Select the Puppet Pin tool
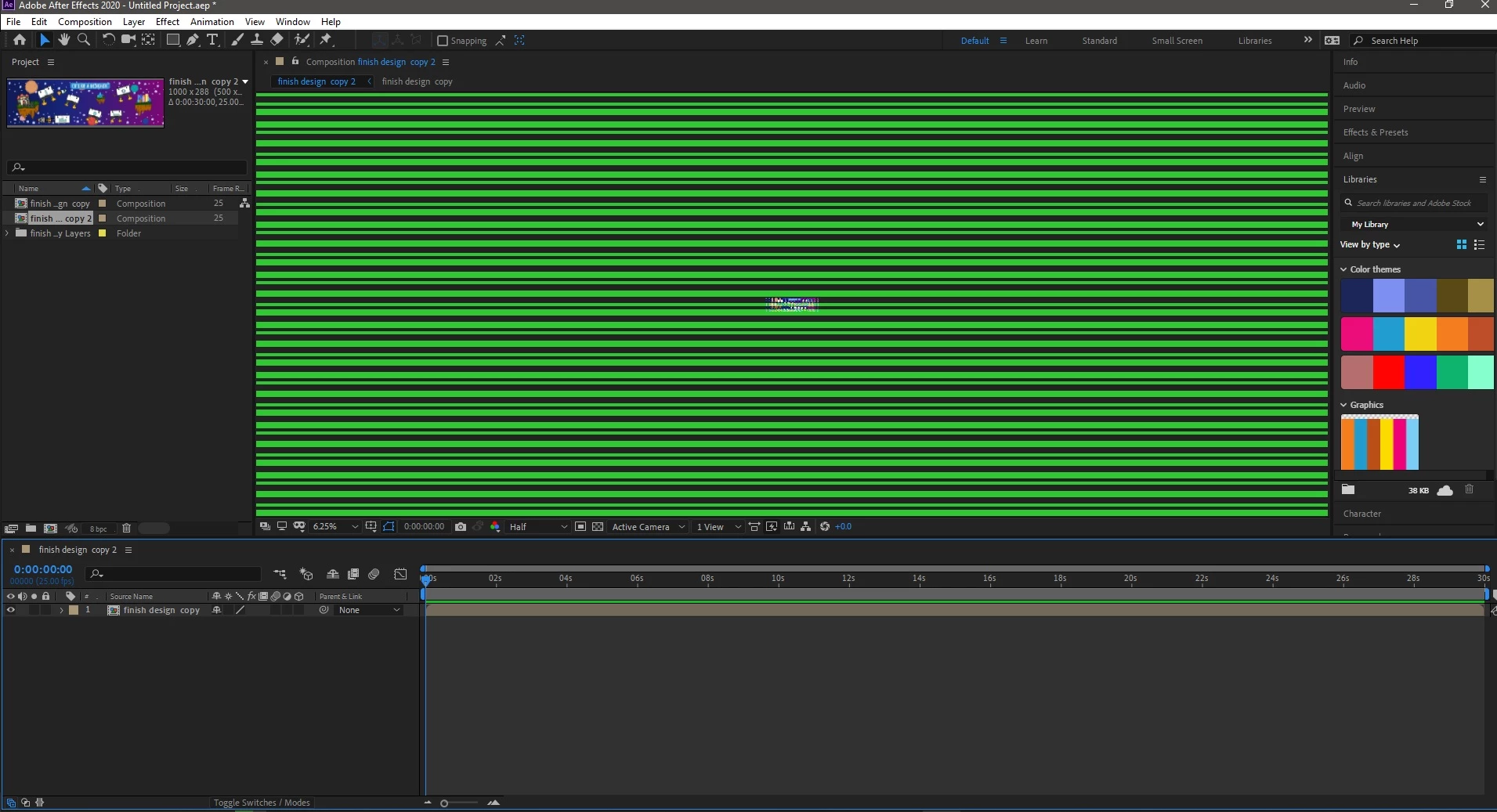Image resolution: width=1497 pixels, height=812 pixels. (326, 40)
